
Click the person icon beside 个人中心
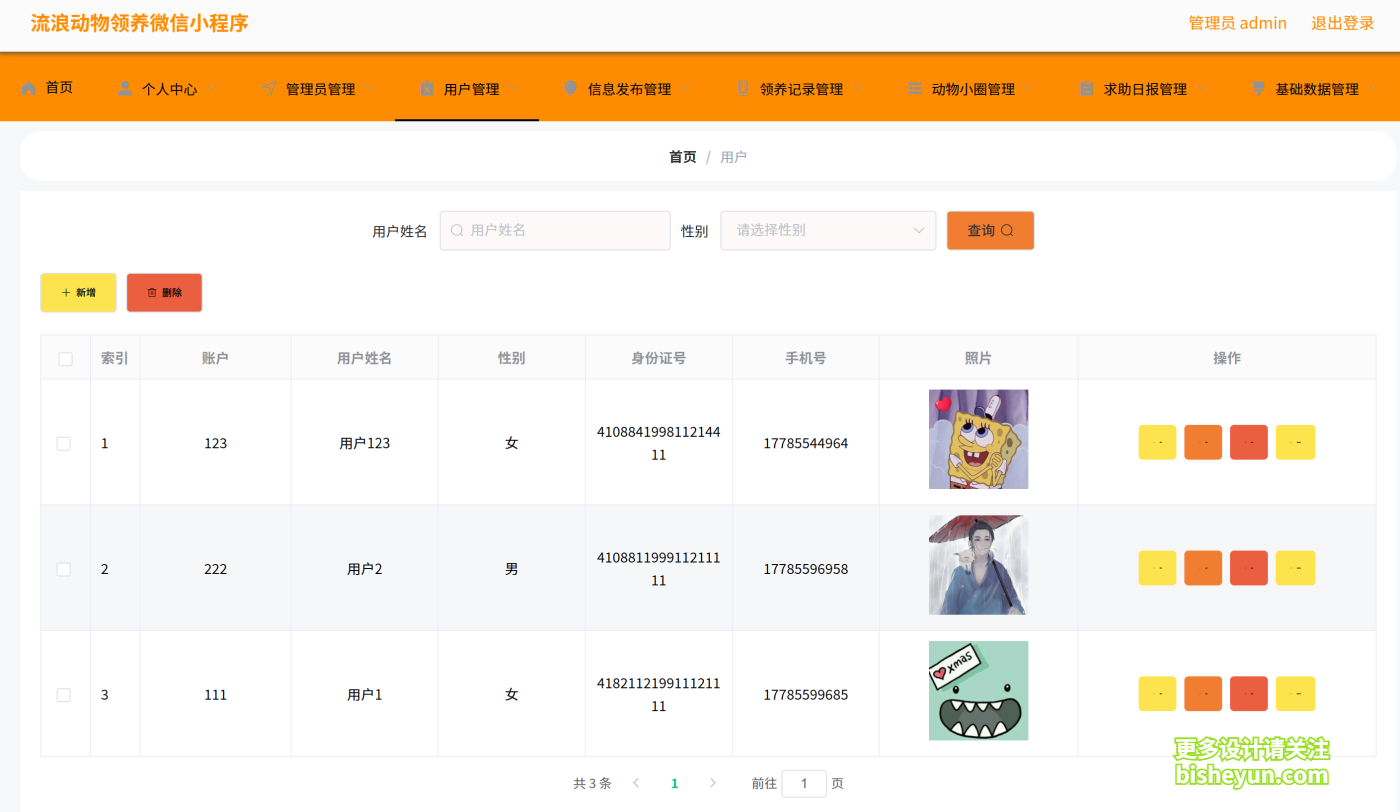(125, 88)
